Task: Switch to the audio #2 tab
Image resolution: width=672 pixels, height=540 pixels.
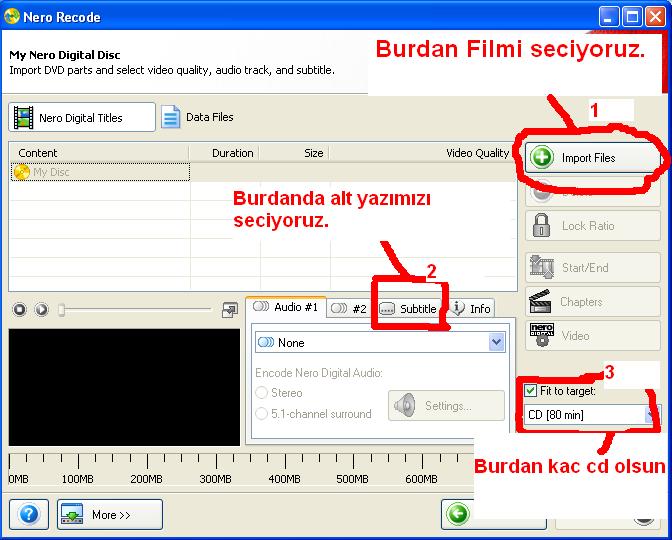Action: coord(348,309)
